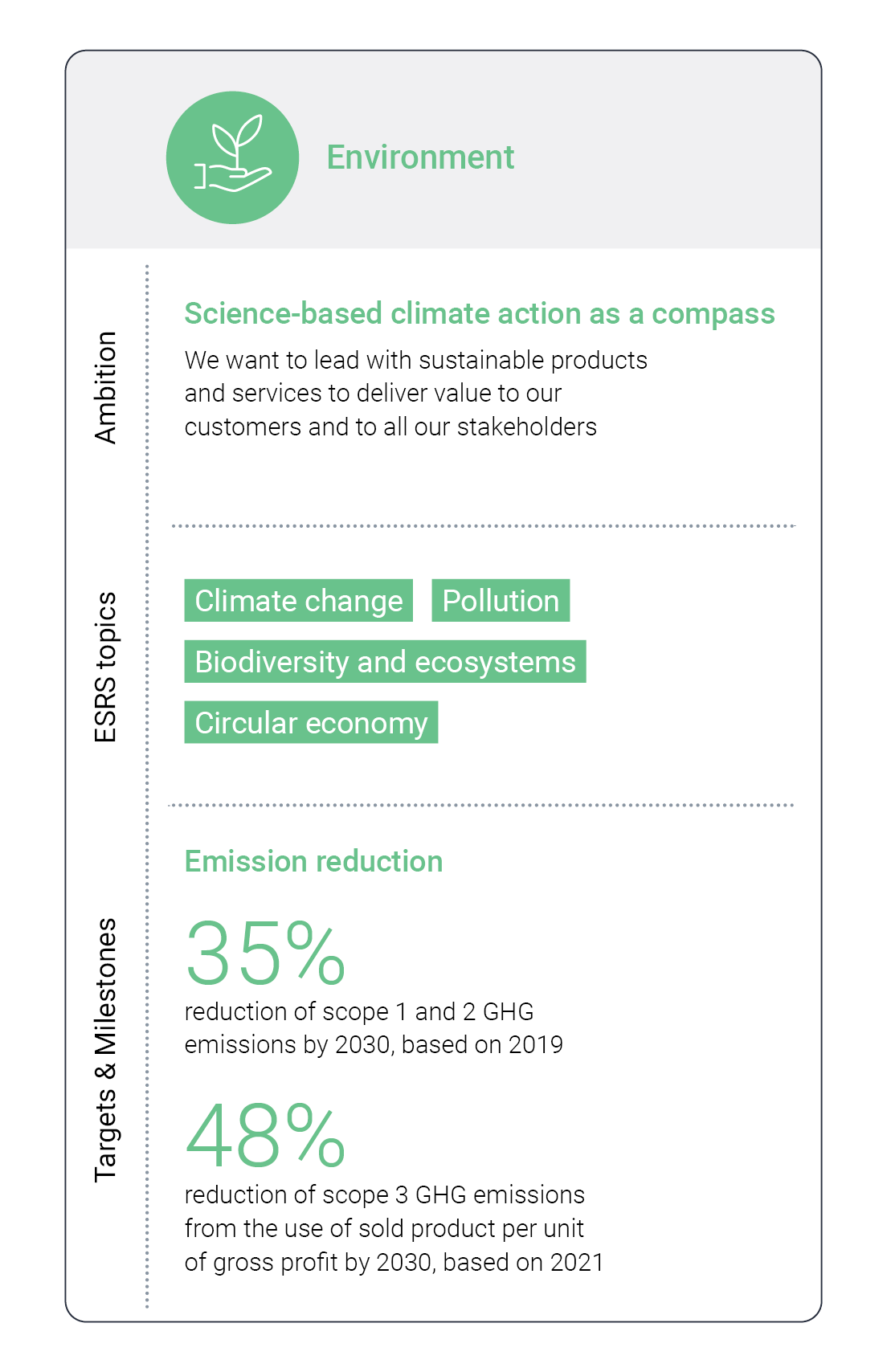The image size is (887, 1372).
Task: Click the Biodiversity and ecosystems tag
Action: (x=385, y=662)
